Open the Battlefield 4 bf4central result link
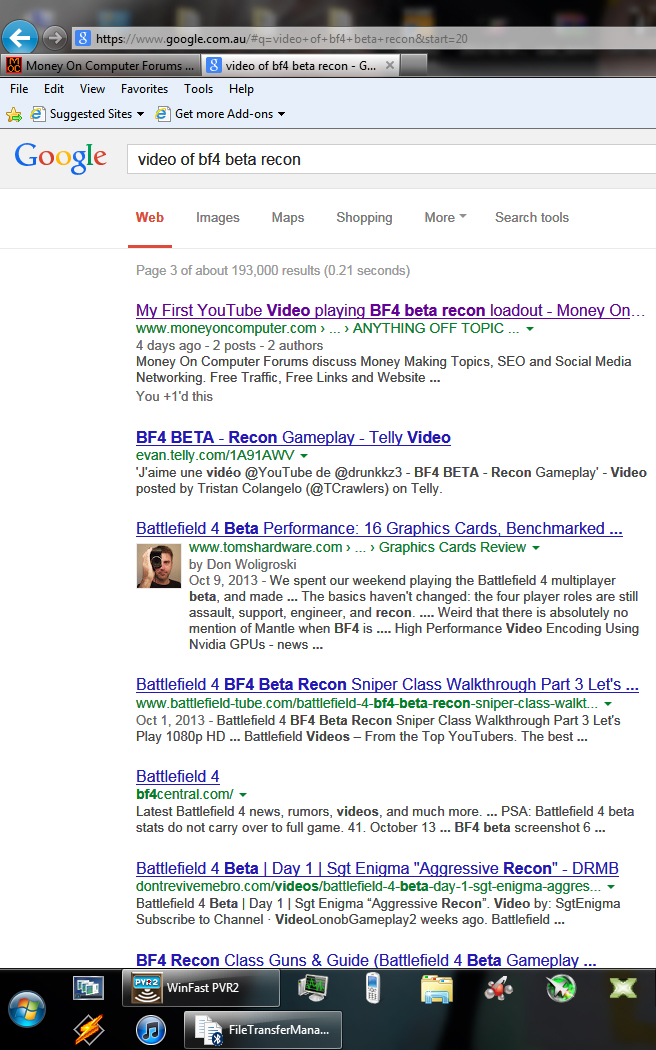Screen dimensions: 656x1050 click(177, 776)
